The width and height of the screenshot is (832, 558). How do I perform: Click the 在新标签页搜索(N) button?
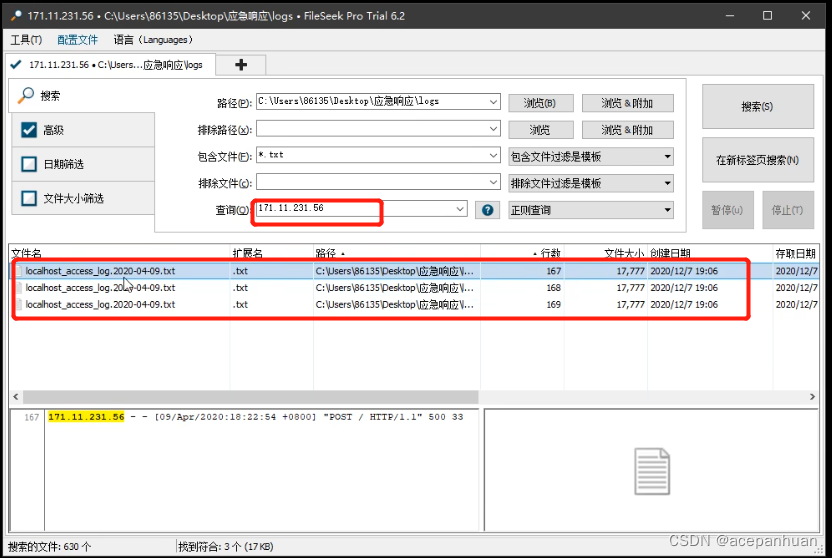coord(757,160)
